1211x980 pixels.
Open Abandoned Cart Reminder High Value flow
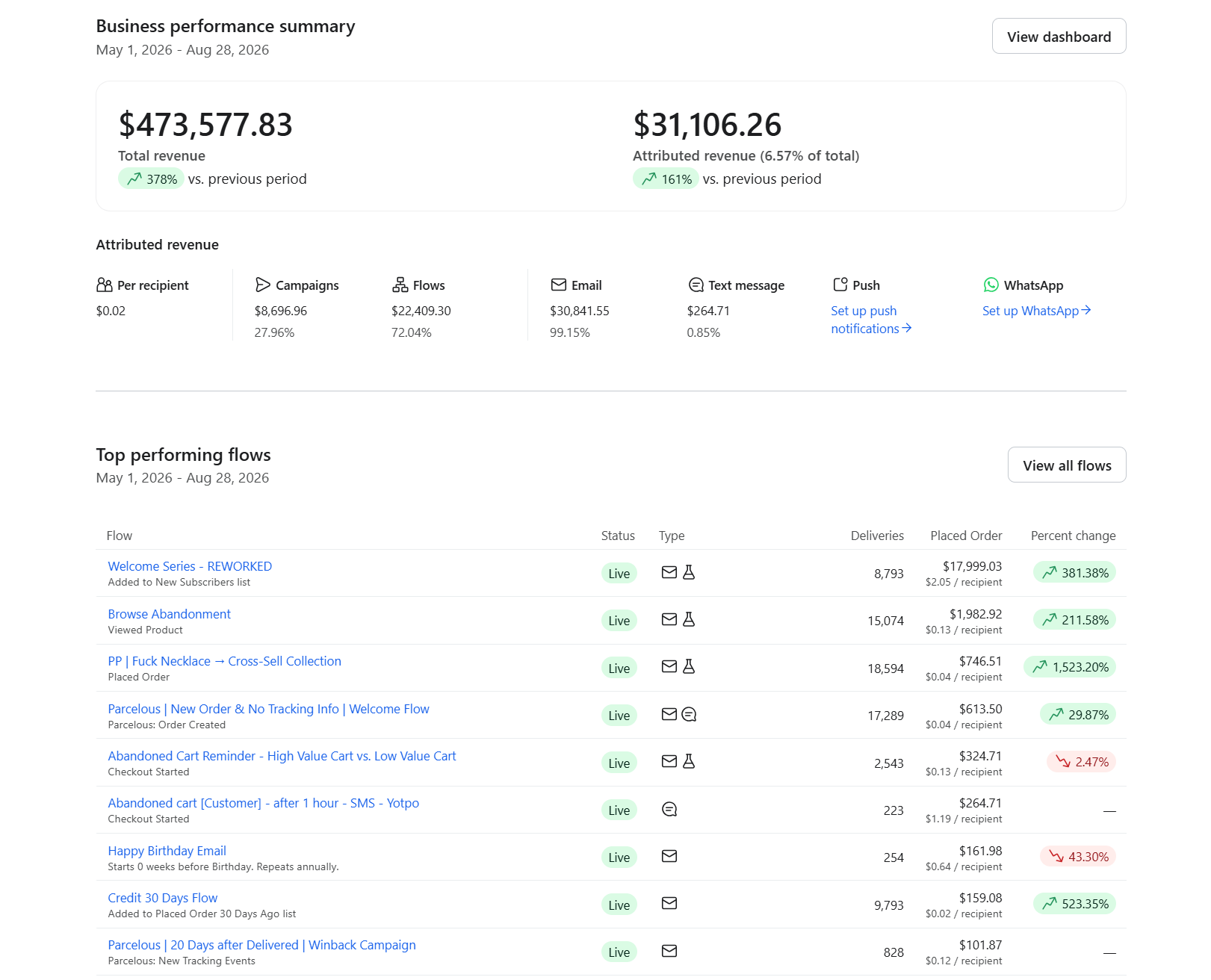(x=282, y=756)
